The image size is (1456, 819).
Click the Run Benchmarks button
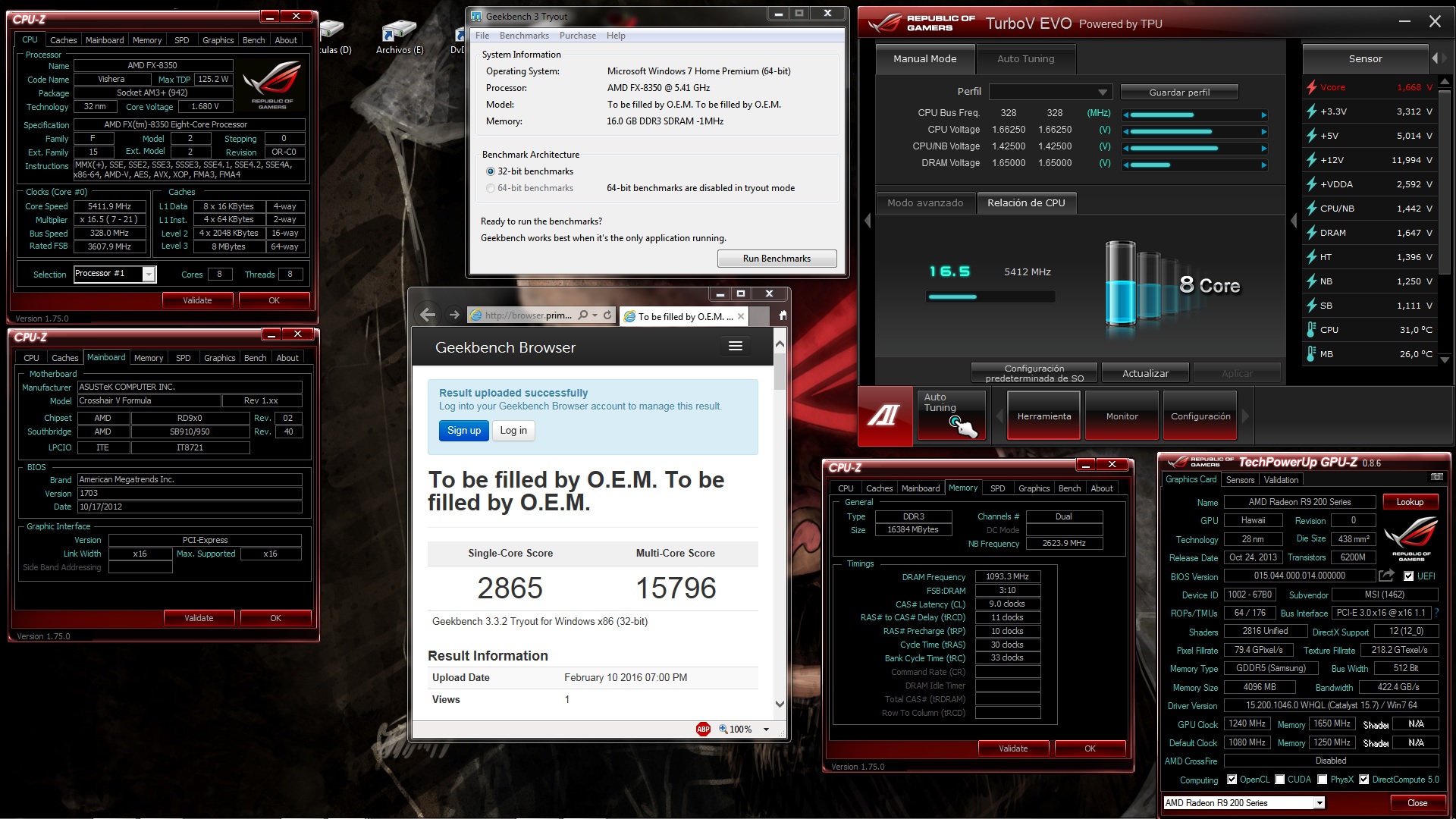(777, 259)
